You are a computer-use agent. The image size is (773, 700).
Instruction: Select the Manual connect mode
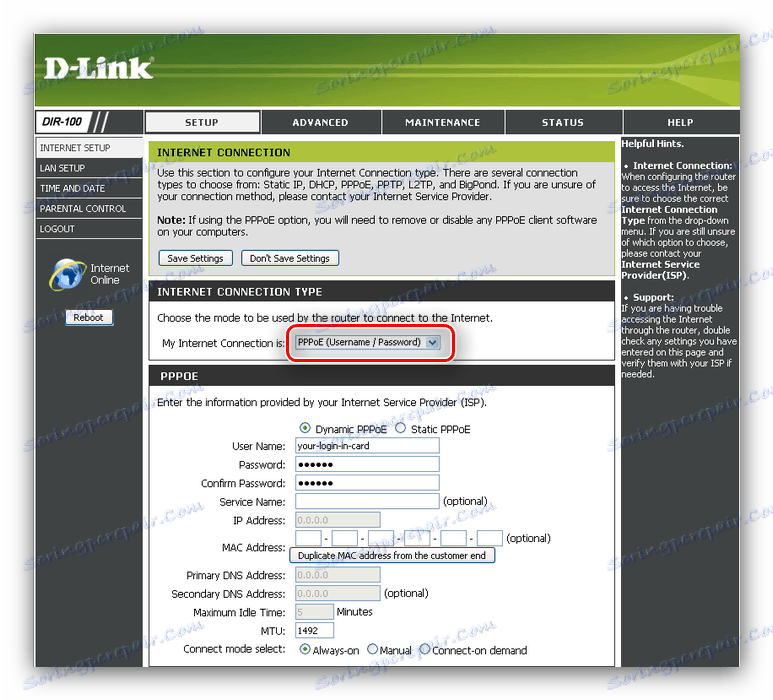point(373,649)
